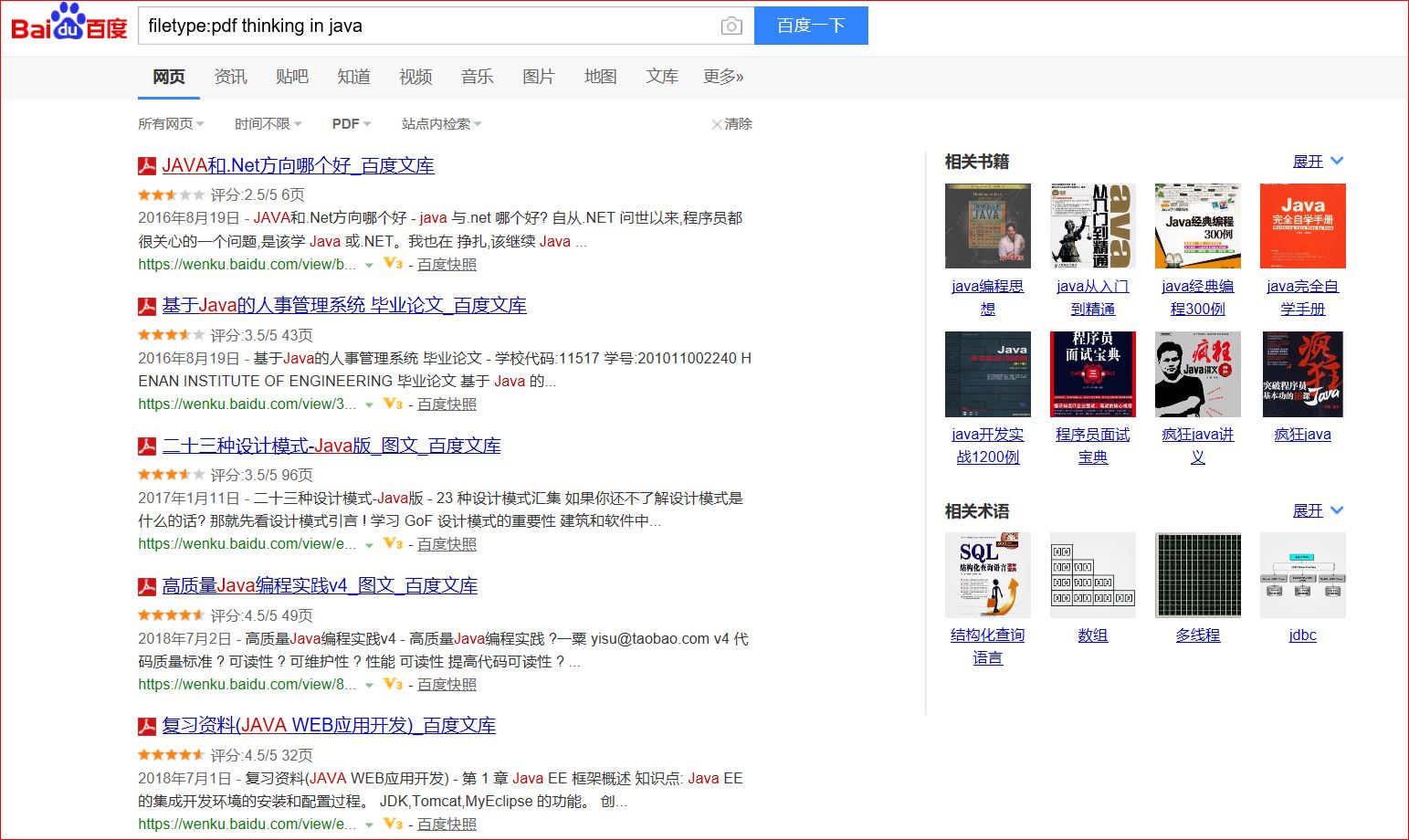
Task: Switch to the 图片 tab
Action: [539, 77]
